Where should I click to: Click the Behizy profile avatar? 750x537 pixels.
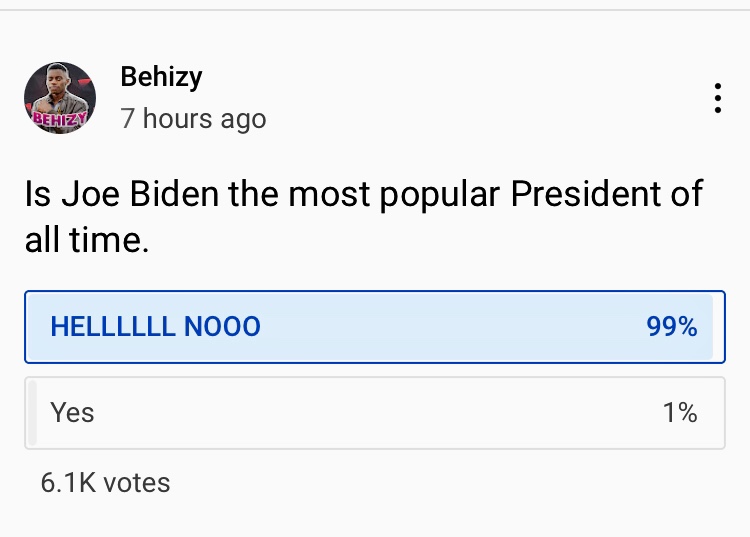[60, 98]
